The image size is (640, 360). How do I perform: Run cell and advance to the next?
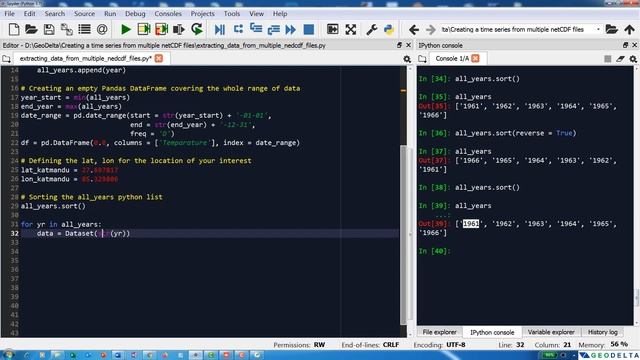(161, 29)
